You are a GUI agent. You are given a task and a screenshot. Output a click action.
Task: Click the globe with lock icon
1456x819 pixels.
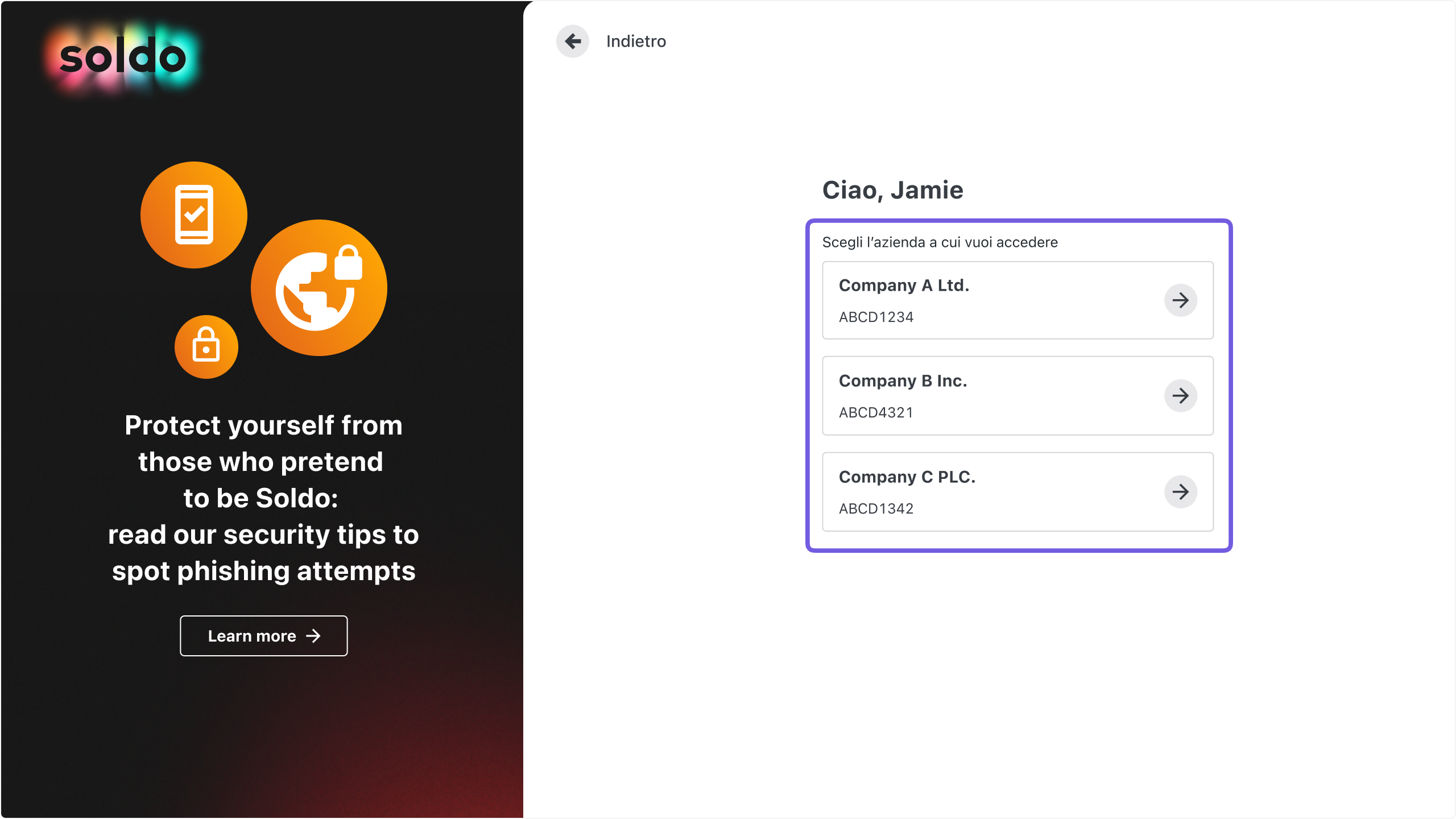click(319, 288)
